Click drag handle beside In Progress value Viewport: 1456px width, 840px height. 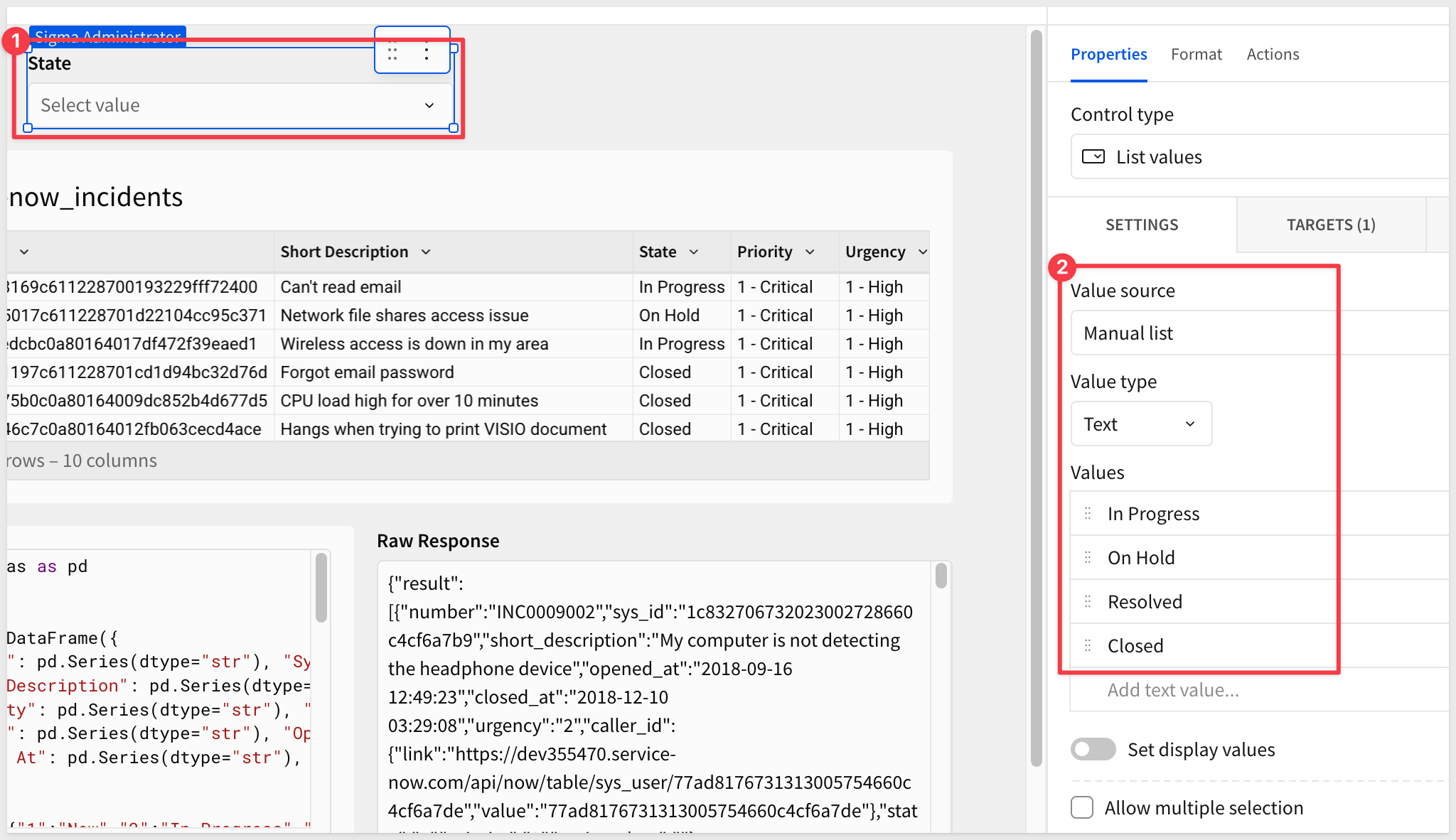1088,513
